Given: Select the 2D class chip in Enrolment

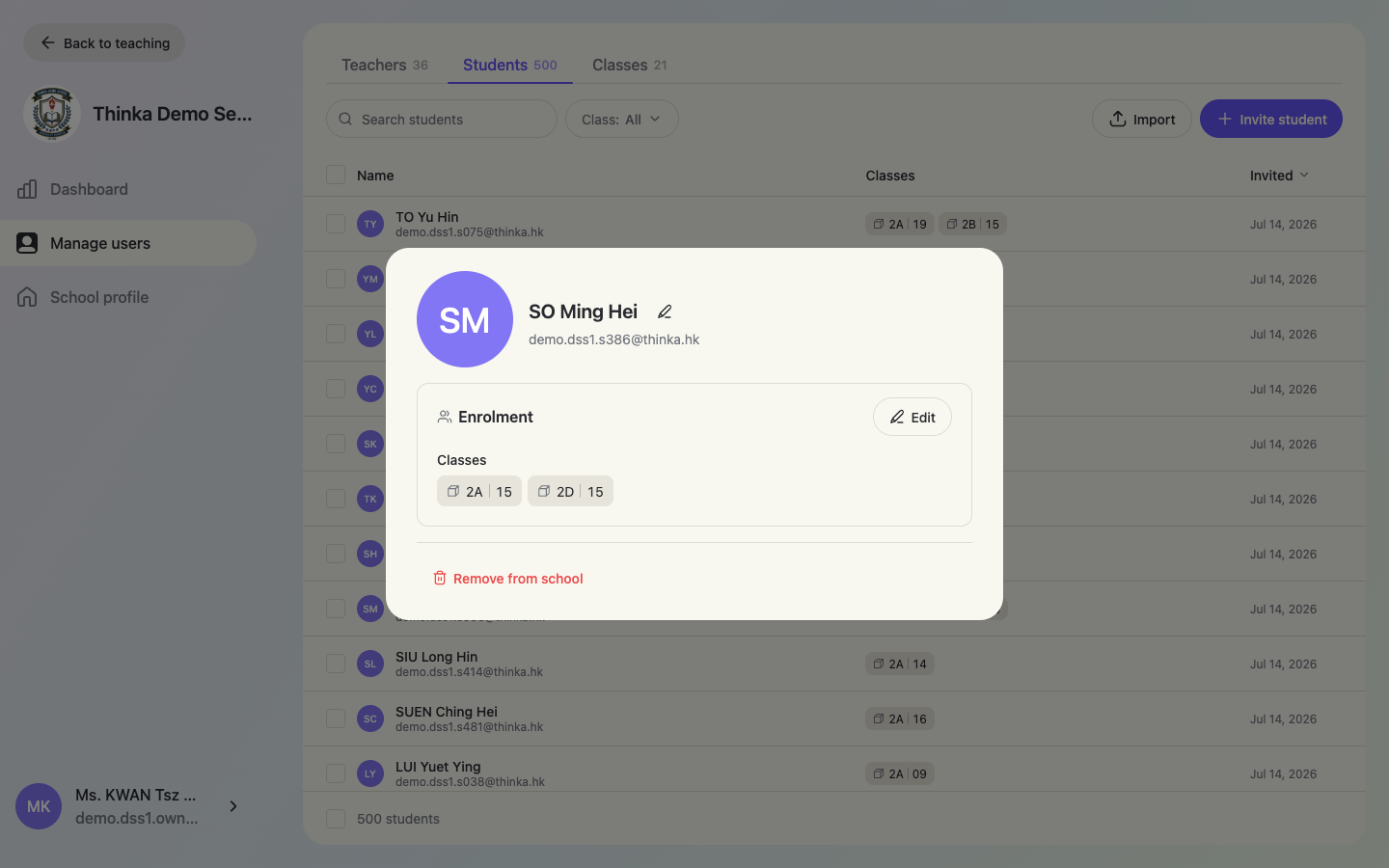Looking at the screenshot, I should click(570, 491).
